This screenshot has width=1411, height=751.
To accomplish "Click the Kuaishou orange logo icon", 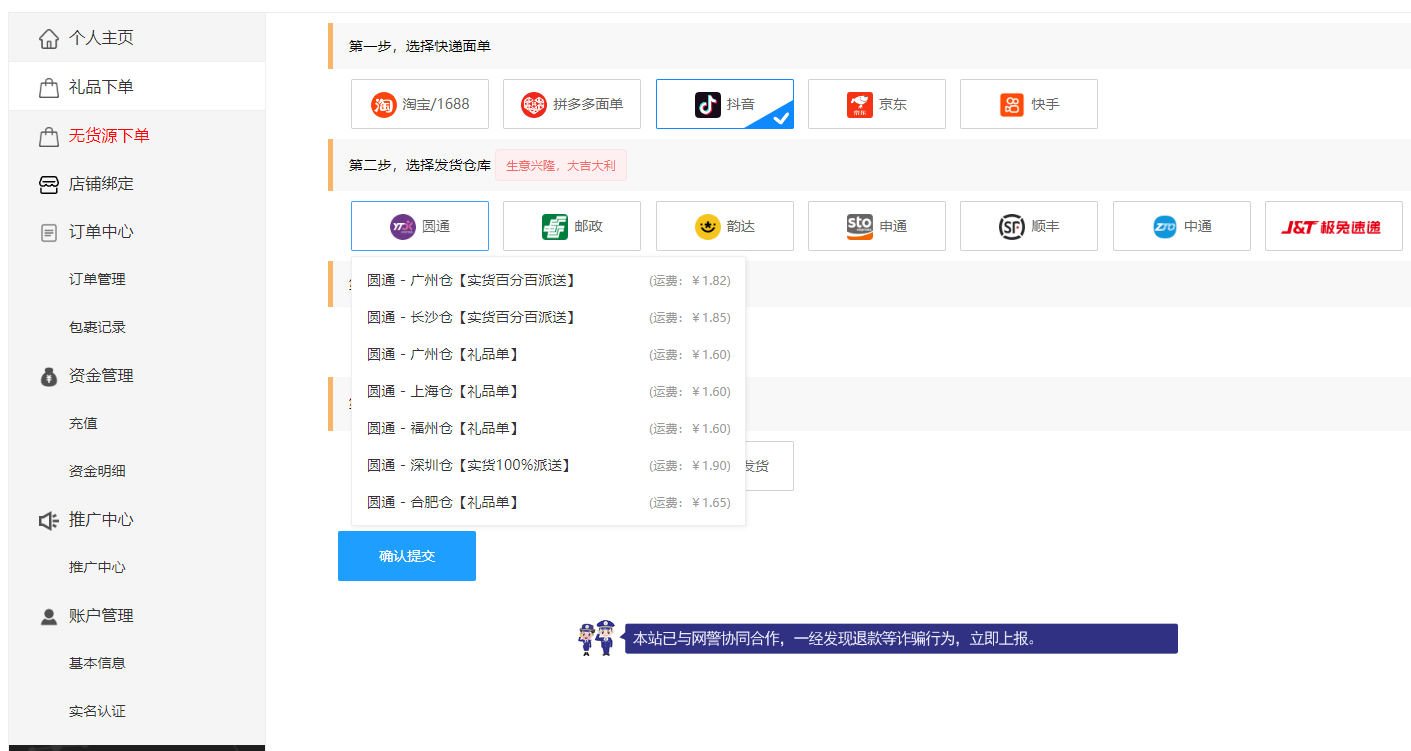I will [1012, 104].
